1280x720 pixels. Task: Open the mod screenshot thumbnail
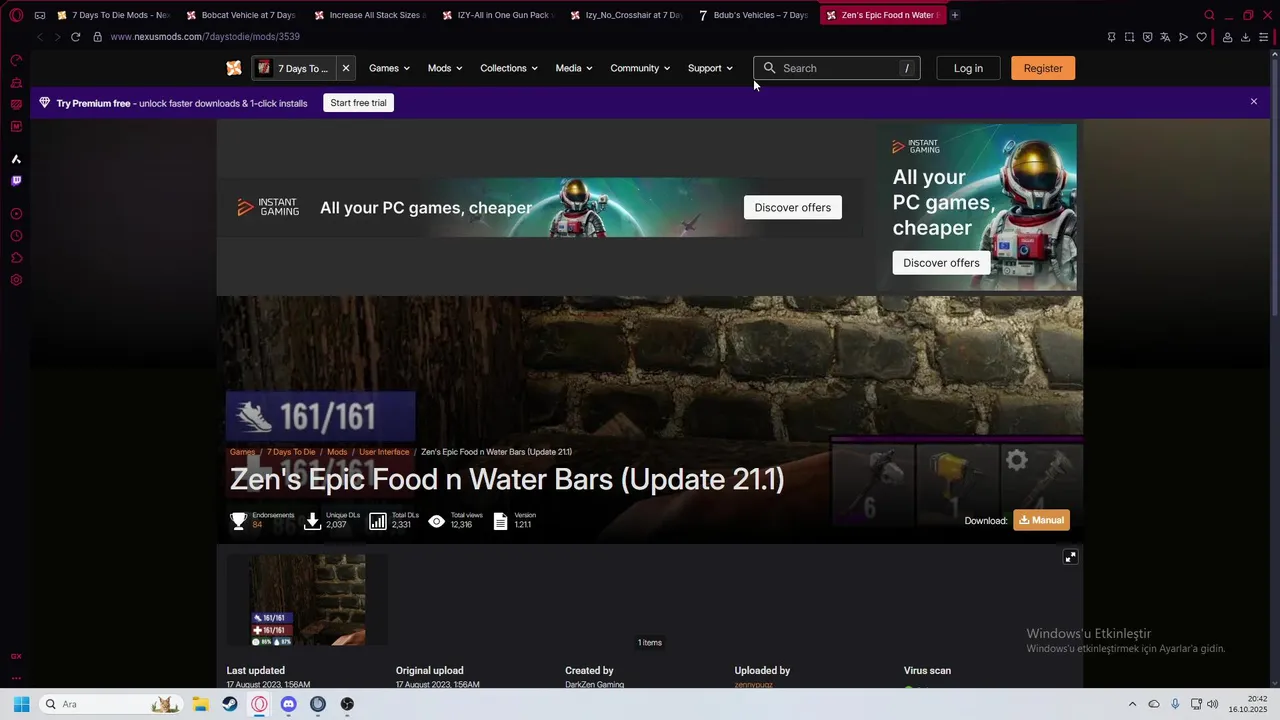(307, 600)
